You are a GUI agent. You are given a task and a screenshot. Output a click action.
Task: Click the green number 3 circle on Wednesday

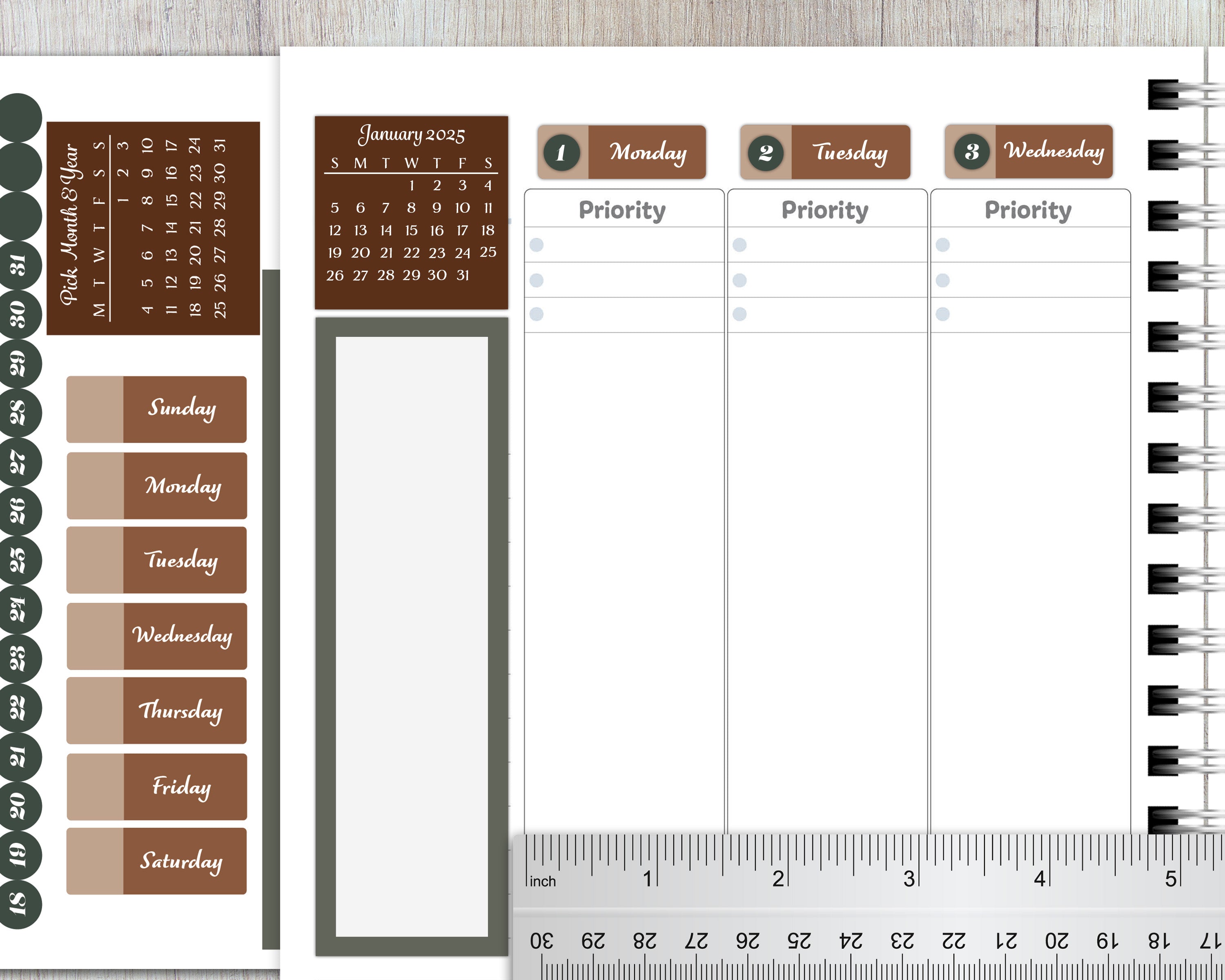[x=971, y=151]
